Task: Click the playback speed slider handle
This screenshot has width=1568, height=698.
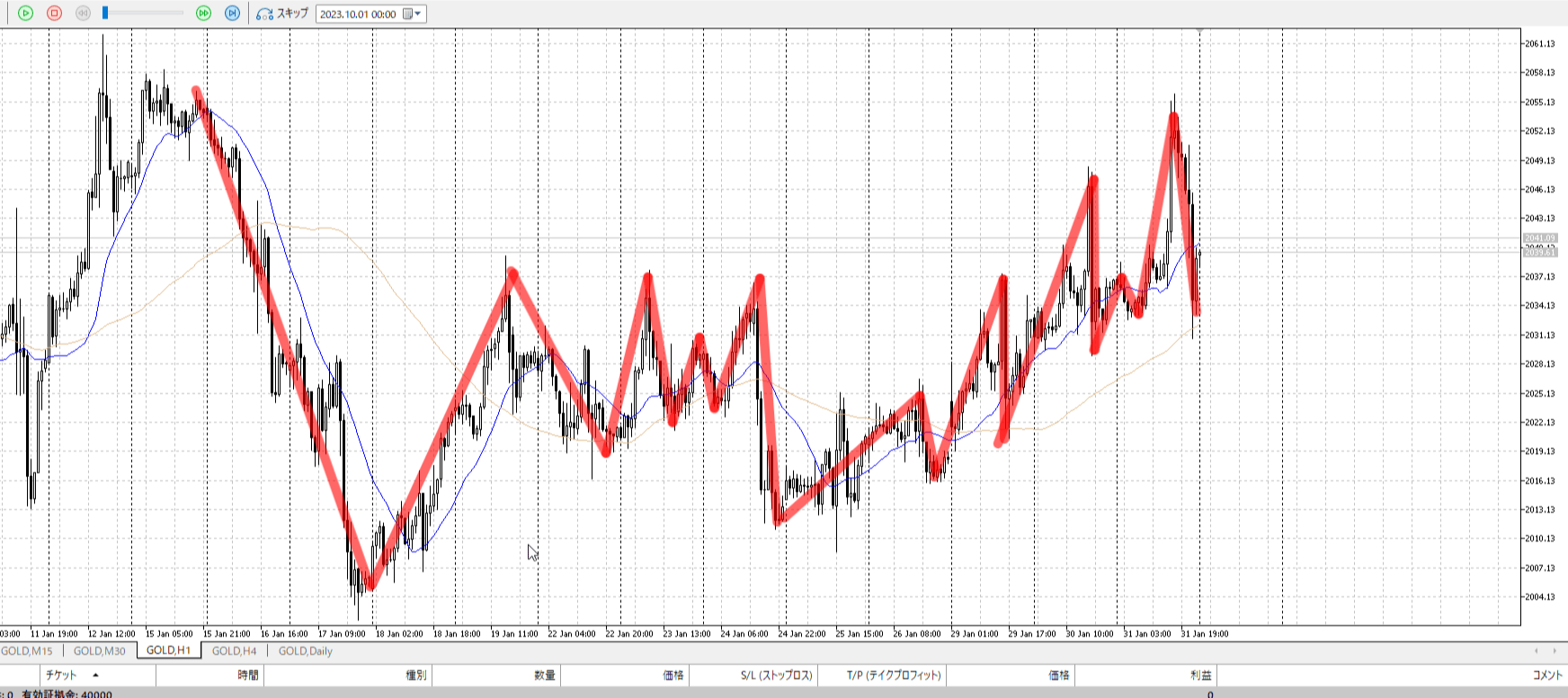Action: [105, 13]
